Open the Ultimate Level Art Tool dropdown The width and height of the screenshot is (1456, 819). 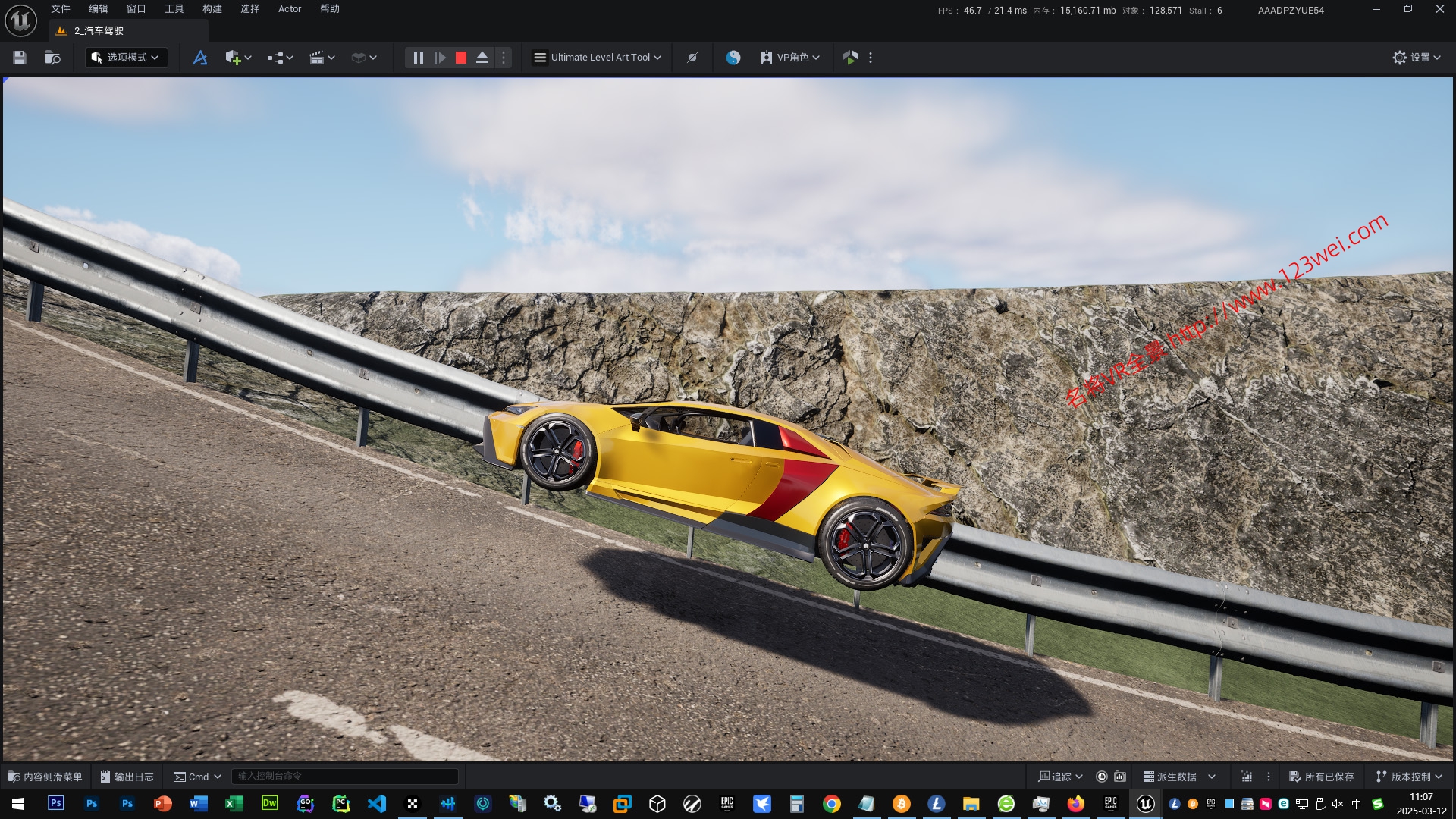(x=598, y=58)
